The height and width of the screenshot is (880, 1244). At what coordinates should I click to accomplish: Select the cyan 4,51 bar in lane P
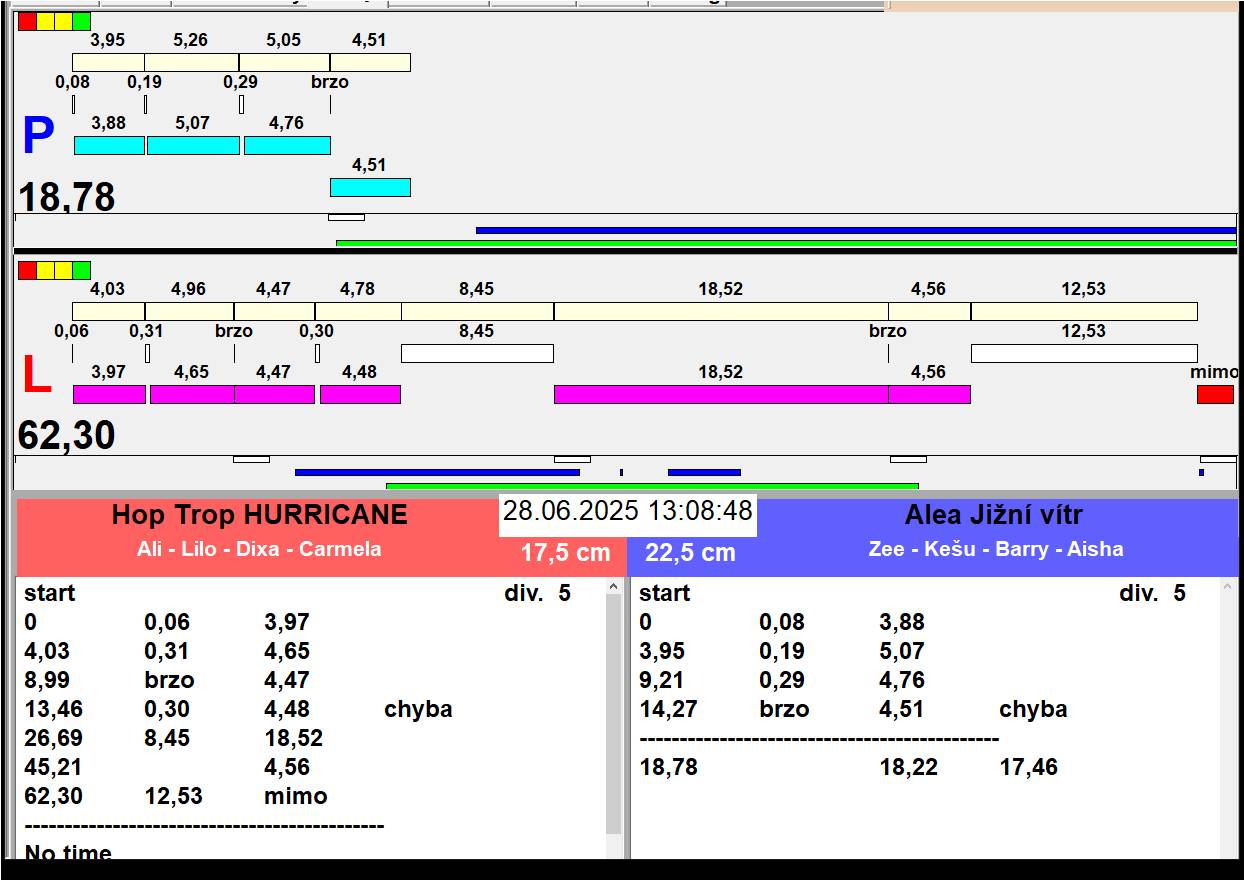click(x=370, y=187)
